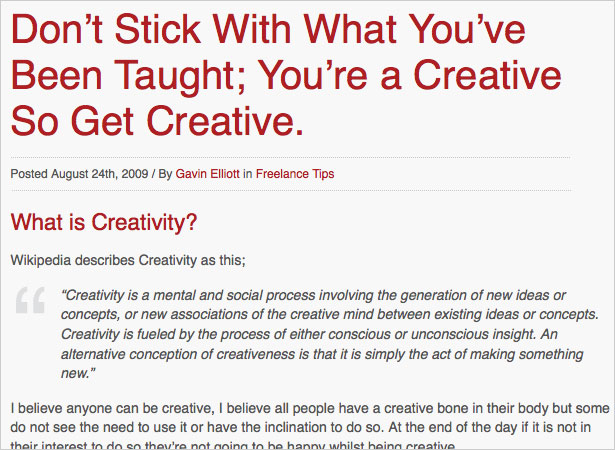Click the large gray quotation mark icon
The height and width of the screenshot is (450, 615).
(x=31, y=300)
